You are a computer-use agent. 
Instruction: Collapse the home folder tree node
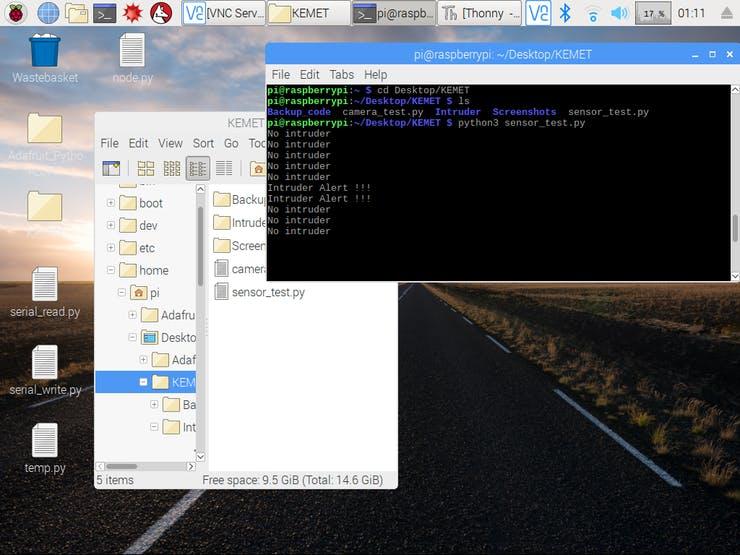[110, 270]
